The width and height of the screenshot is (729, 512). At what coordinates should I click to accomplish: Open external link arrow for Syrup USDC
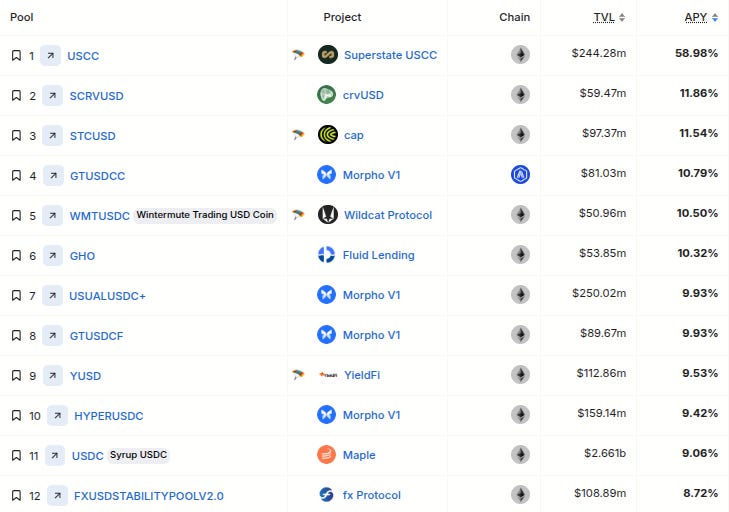point(55,456)
